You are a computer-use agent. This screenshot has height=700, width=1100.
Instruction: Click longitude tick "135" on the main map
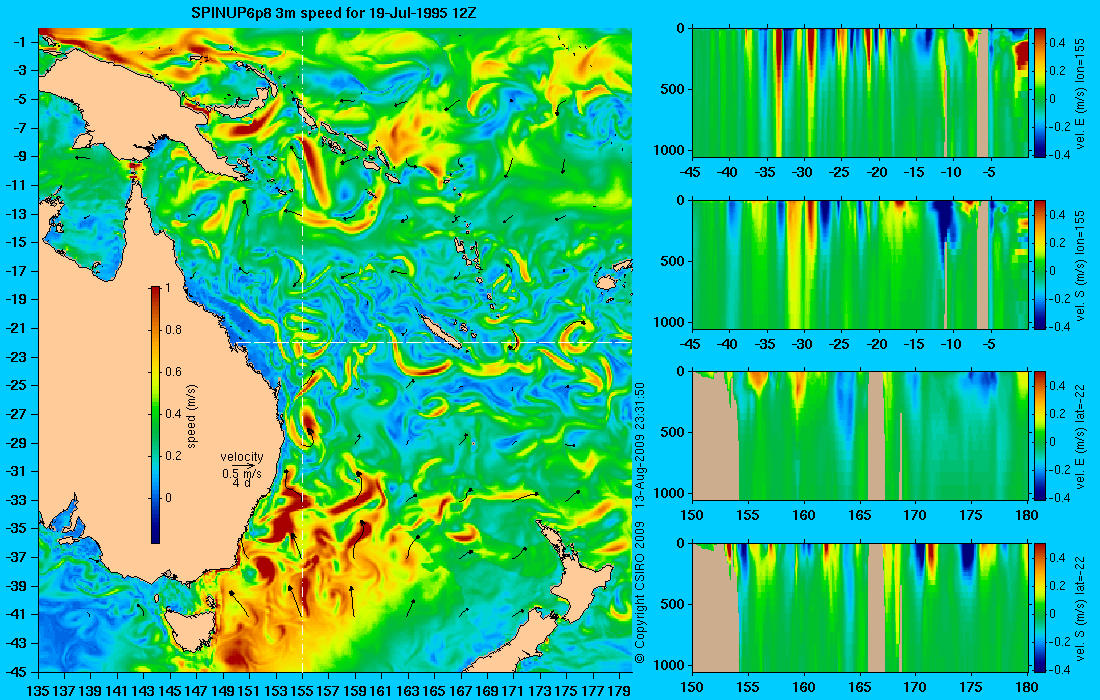38,690
